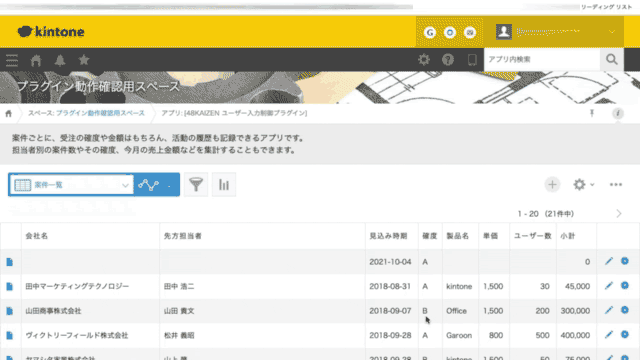Screen dimensions: 640x360
Task: Click the 300,000 subtotal cell
Action: (x=575, y=311)
